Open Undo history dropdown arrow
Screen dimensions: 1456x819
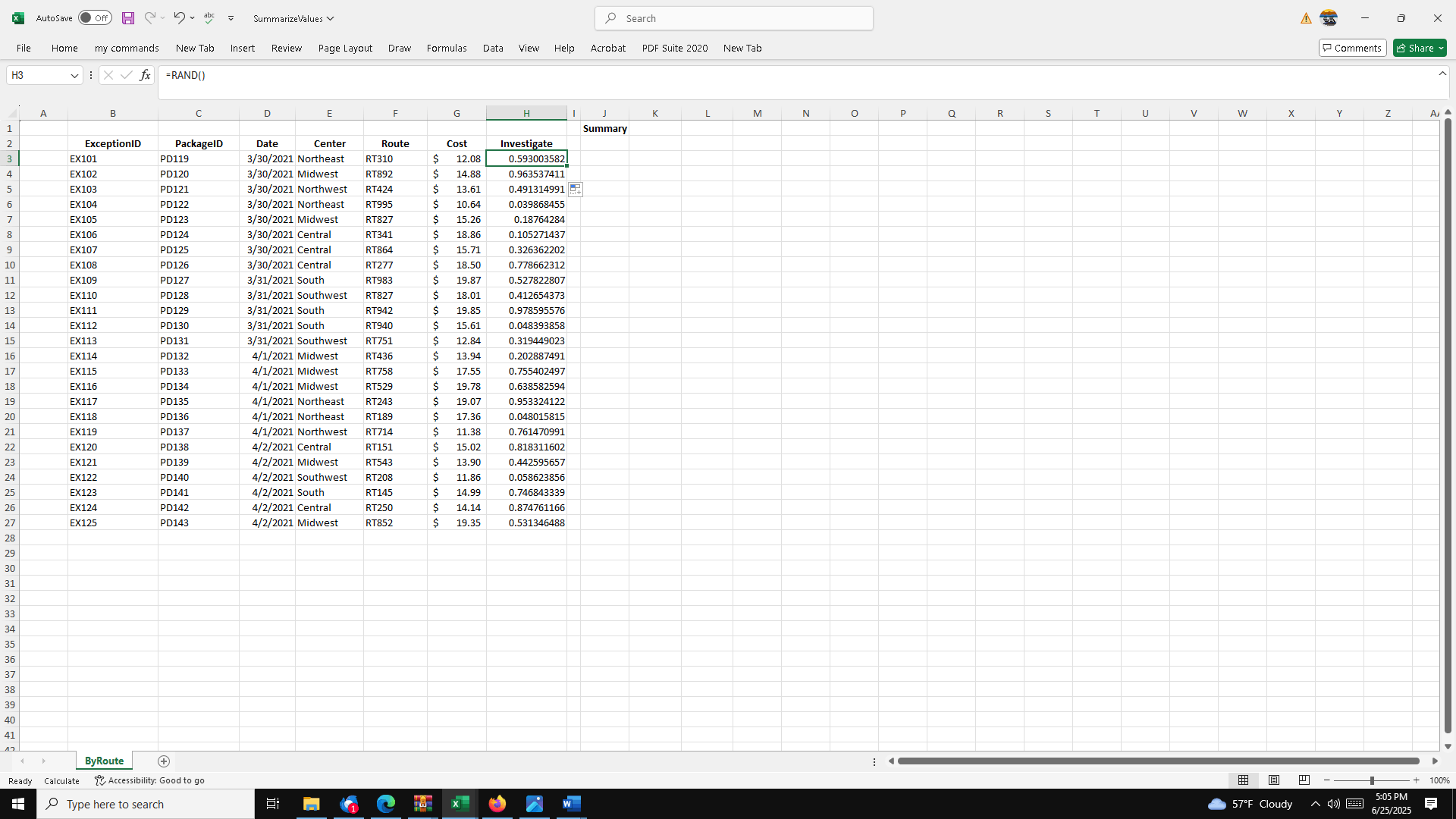click(193, 17)
